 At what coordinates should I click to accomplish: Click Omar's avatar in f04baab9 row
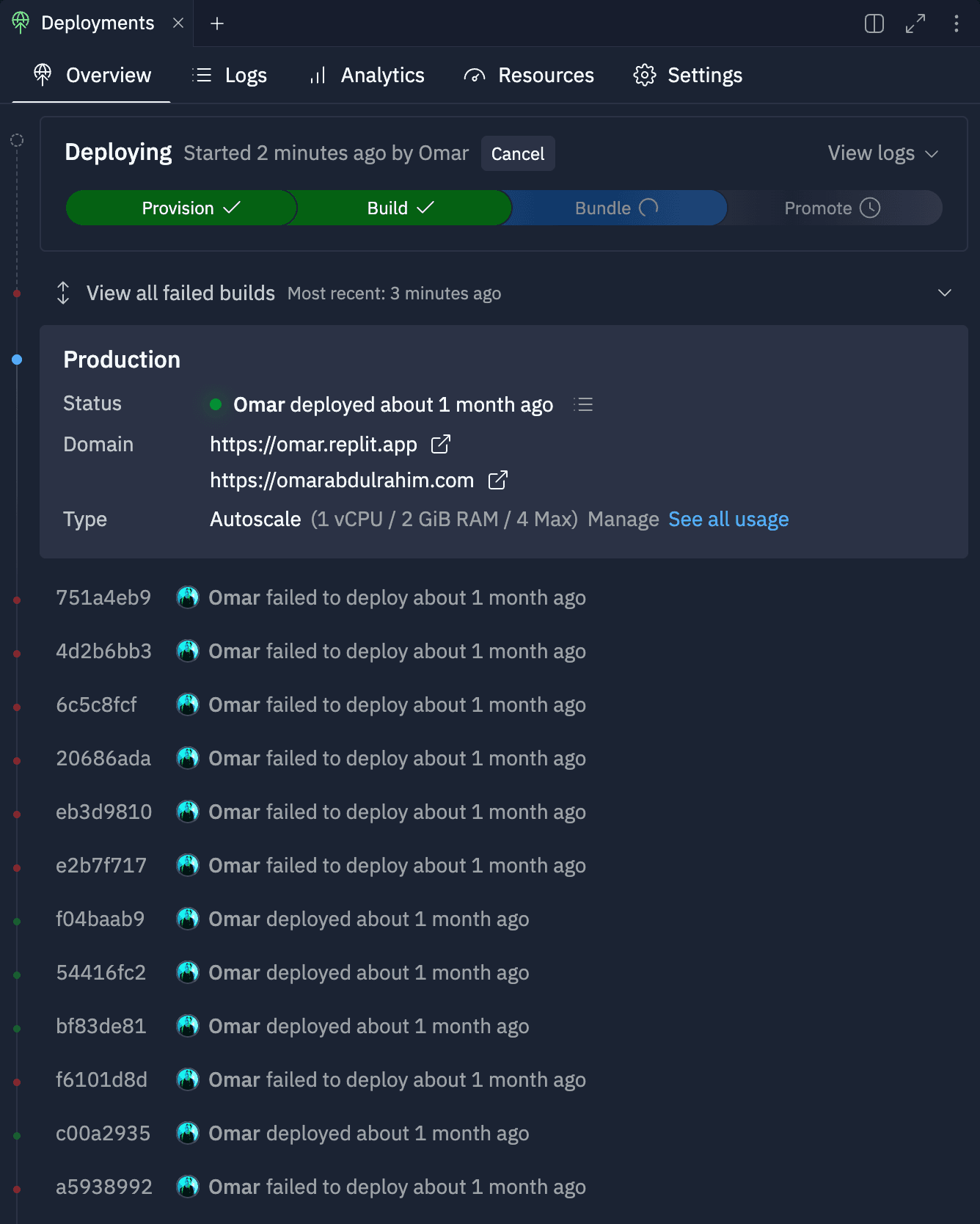tap(188, 919)
